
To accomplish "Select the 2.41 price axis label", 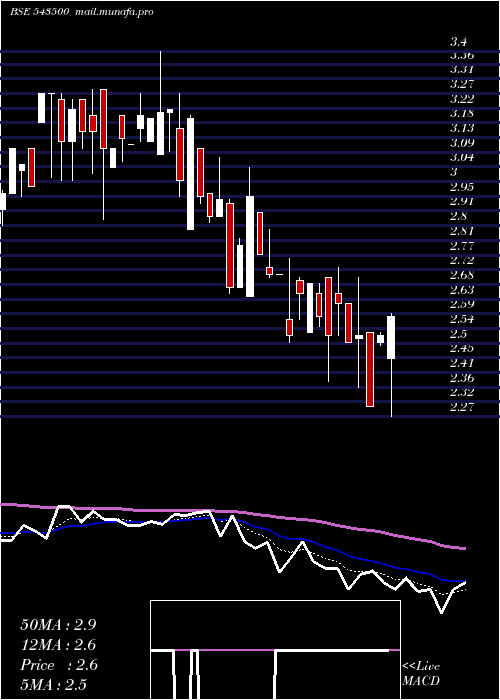I will tap(462, 363).
